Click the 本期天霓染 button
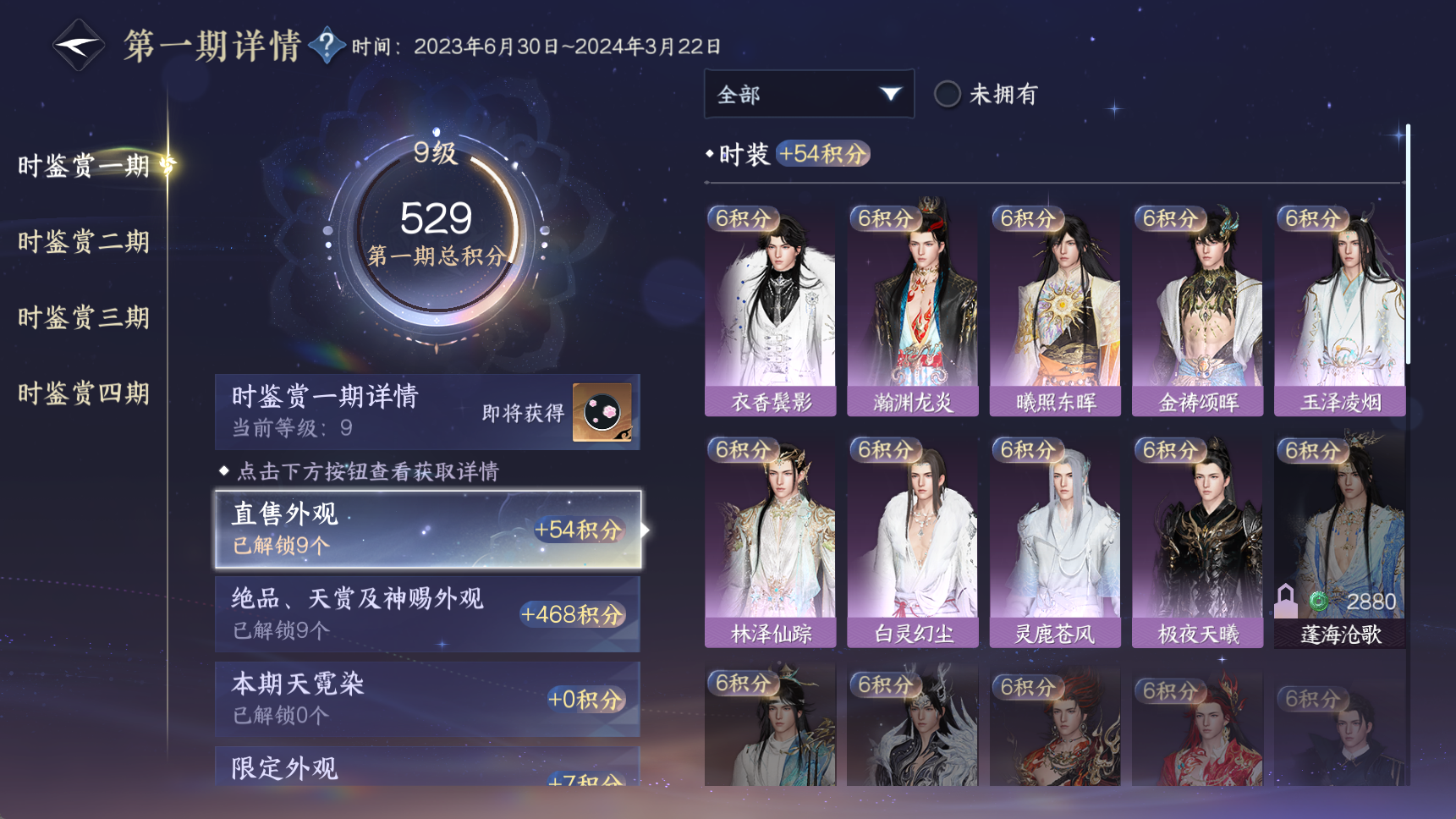The width and height of the screenshot is (1456, 819). [x=428, y=699]
